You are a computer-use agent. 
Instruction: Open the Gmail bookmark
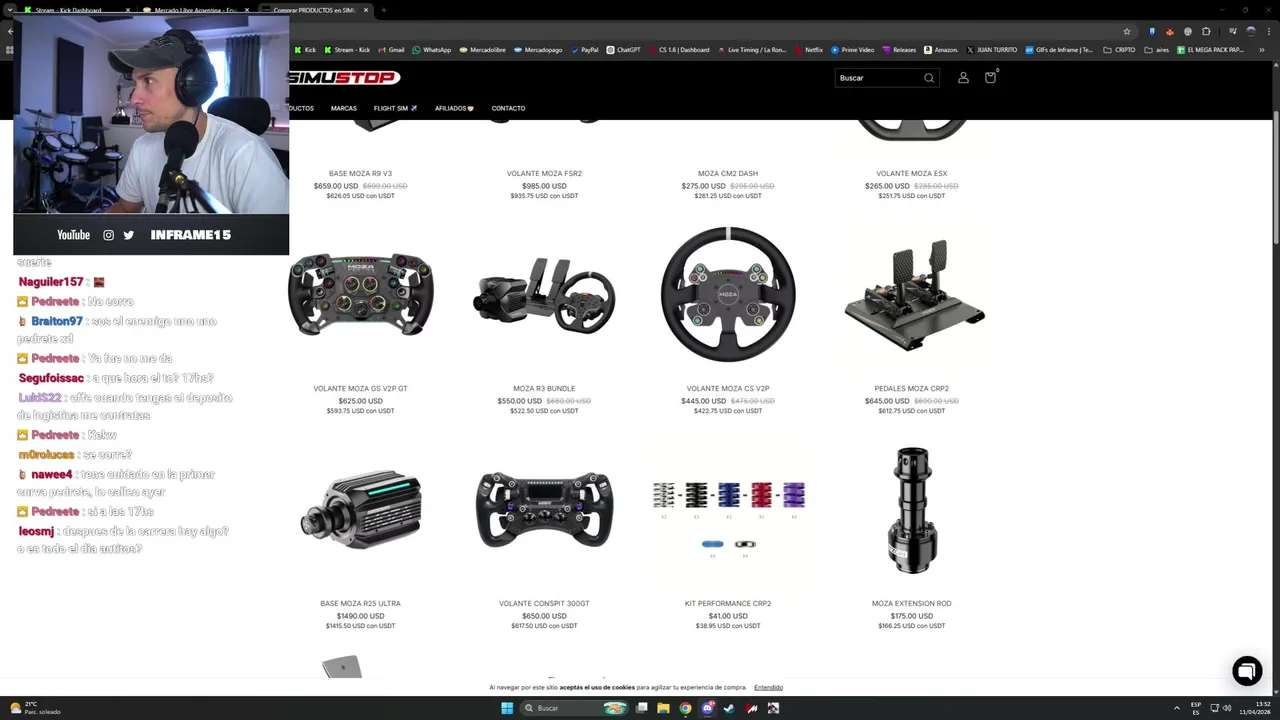coord(391,49)
